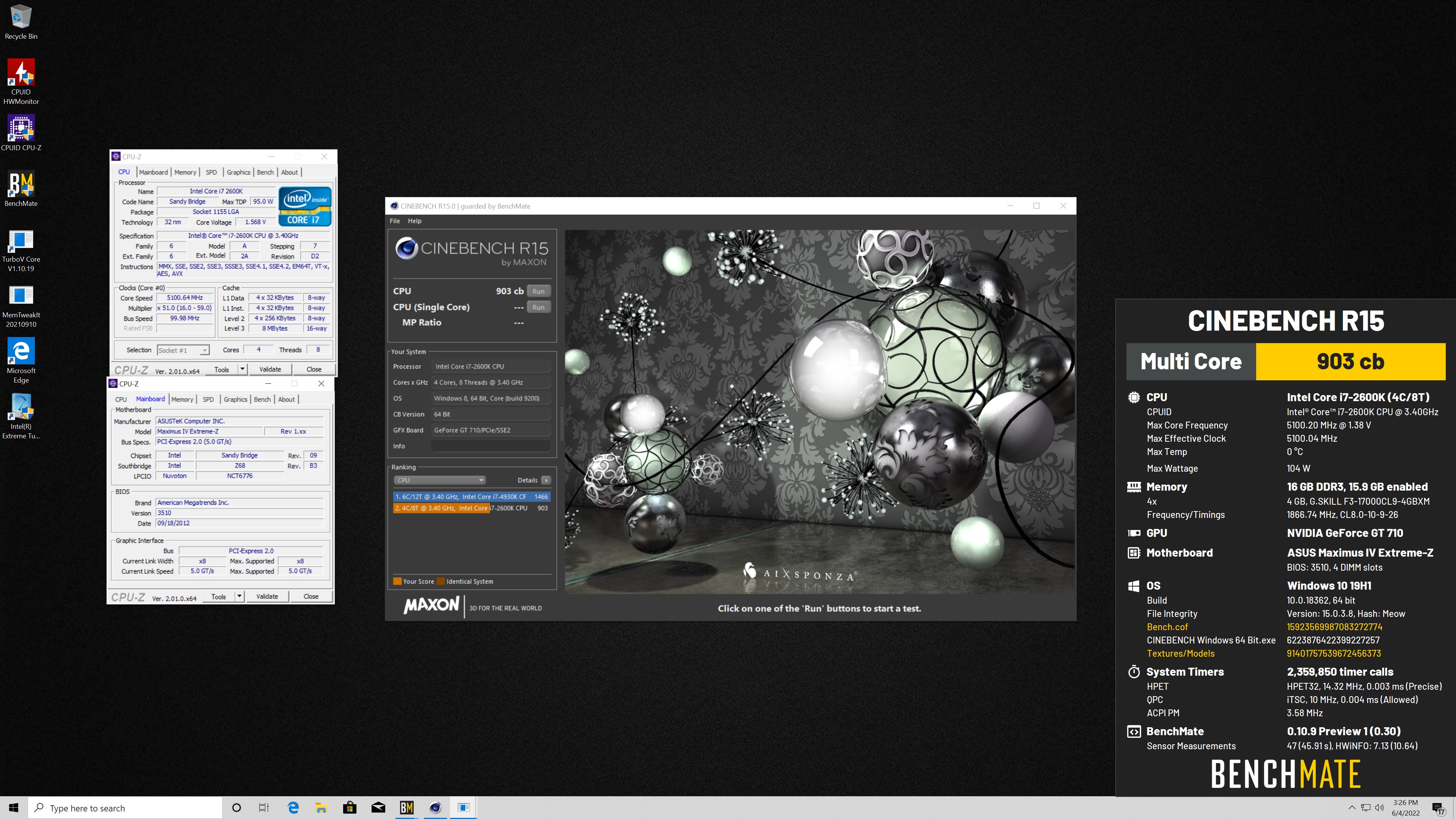Open Mail app from the taskbar
The height and width of the screenshot is (819, 1456).
click(378, 808)
